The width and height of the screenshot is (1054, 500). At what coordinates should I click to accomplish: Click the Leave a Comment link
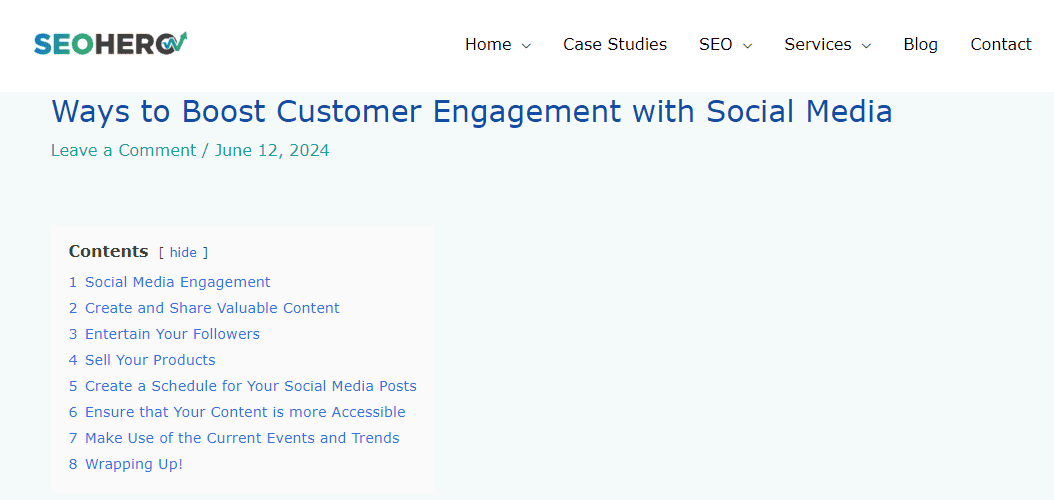pyautogui.click(x=124, y=150)
